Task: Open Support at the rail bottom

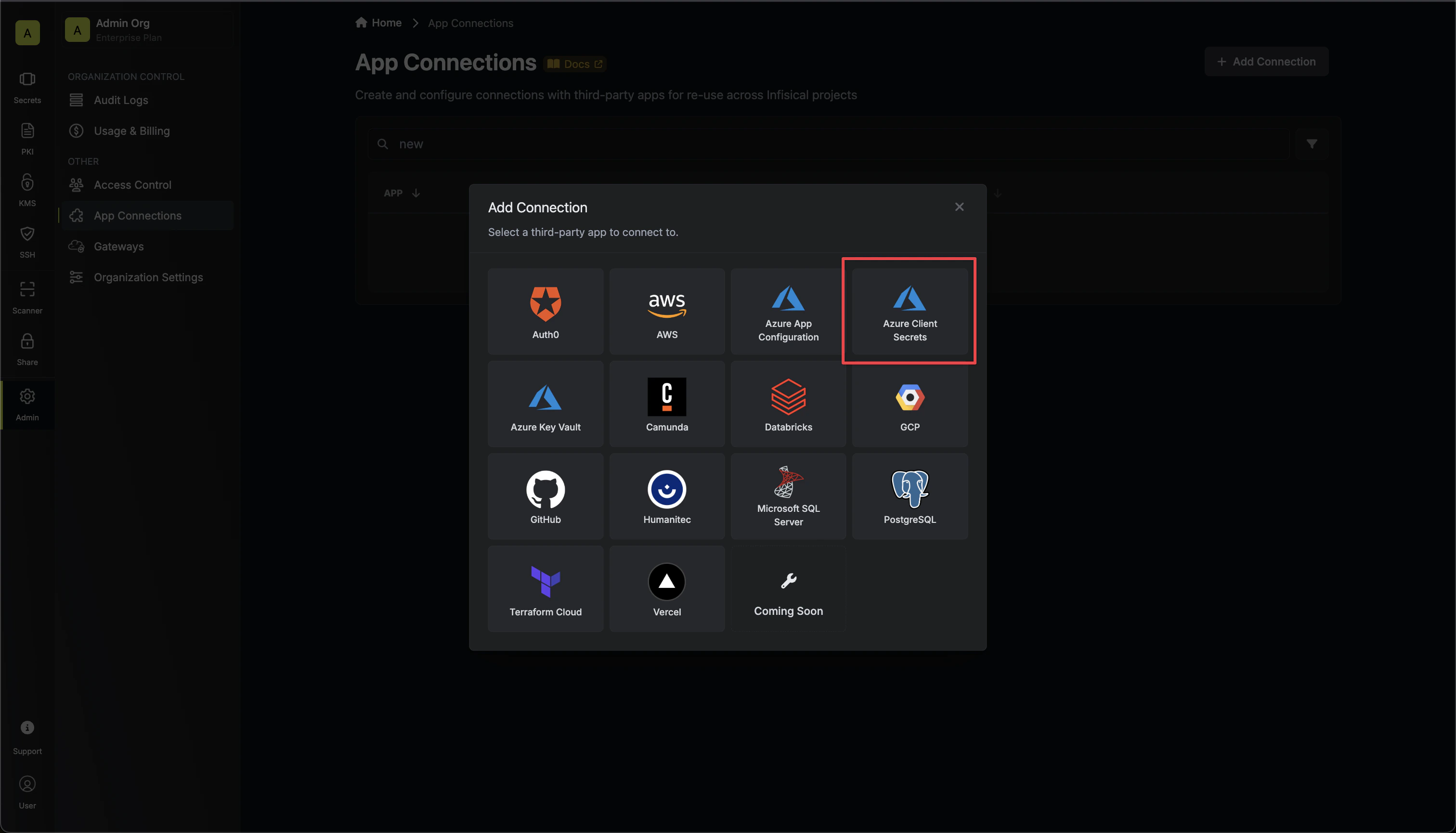Action: point(27,738)
